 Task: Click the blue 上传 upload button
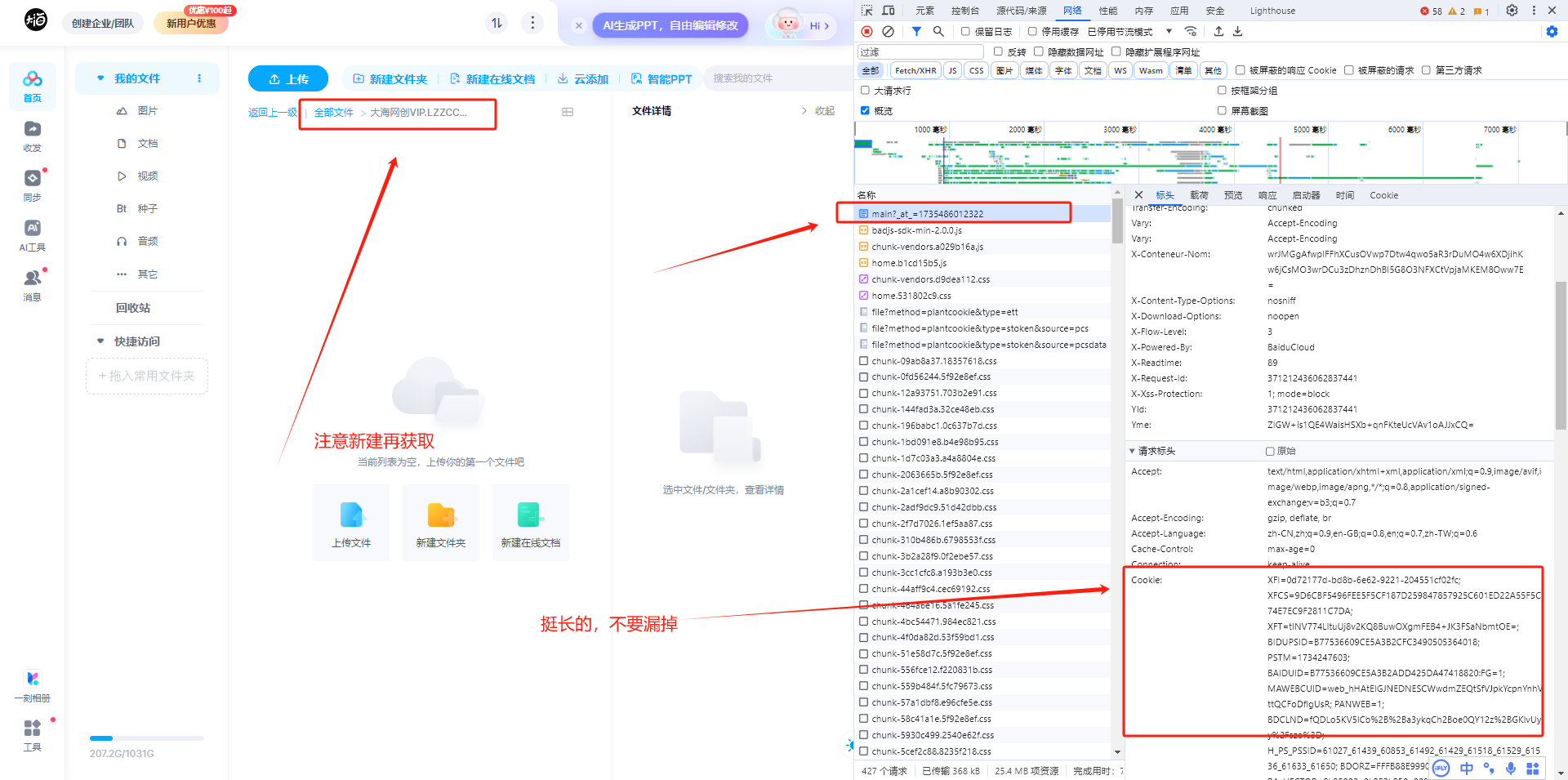pos(288,78)
